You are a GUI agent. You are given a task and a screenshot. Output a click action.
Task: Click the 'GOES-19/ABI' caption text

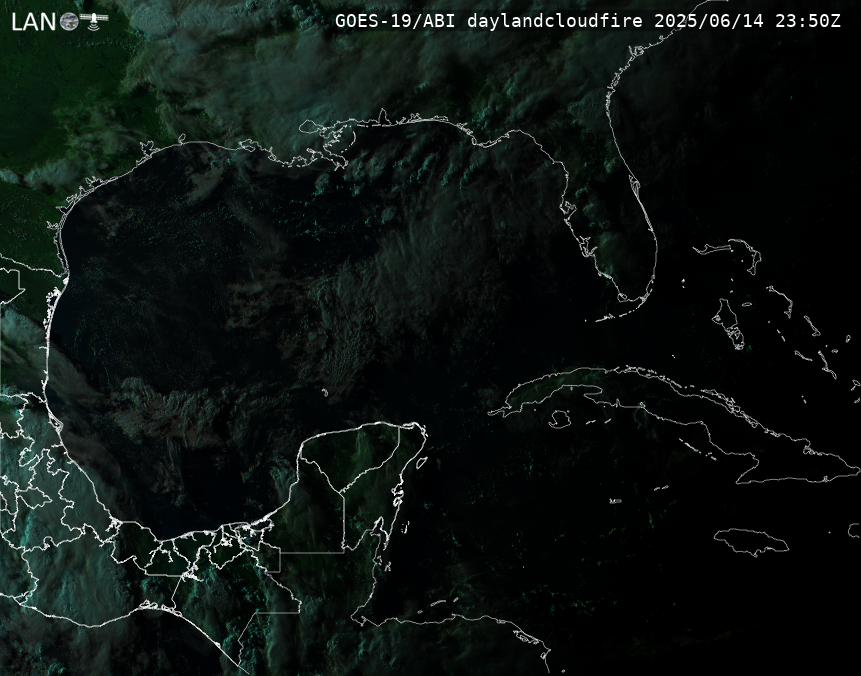point(395,21)
